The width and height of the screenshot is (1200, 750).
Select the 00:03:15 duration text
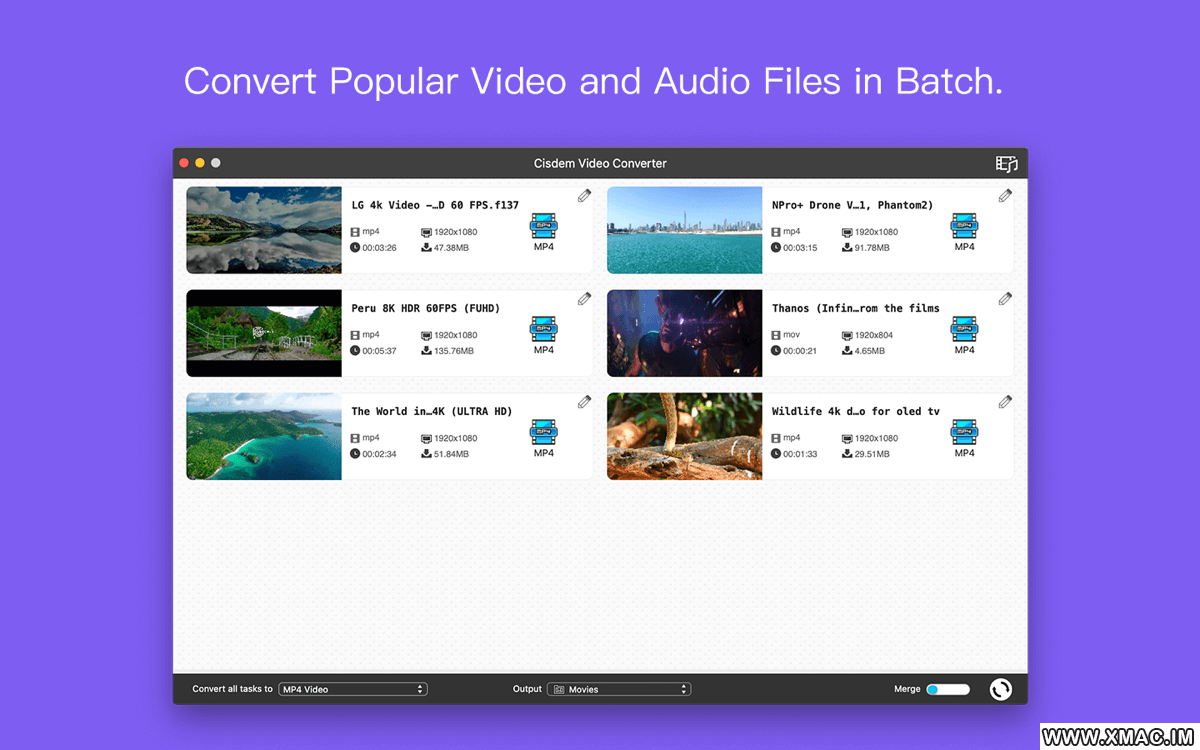800,248
